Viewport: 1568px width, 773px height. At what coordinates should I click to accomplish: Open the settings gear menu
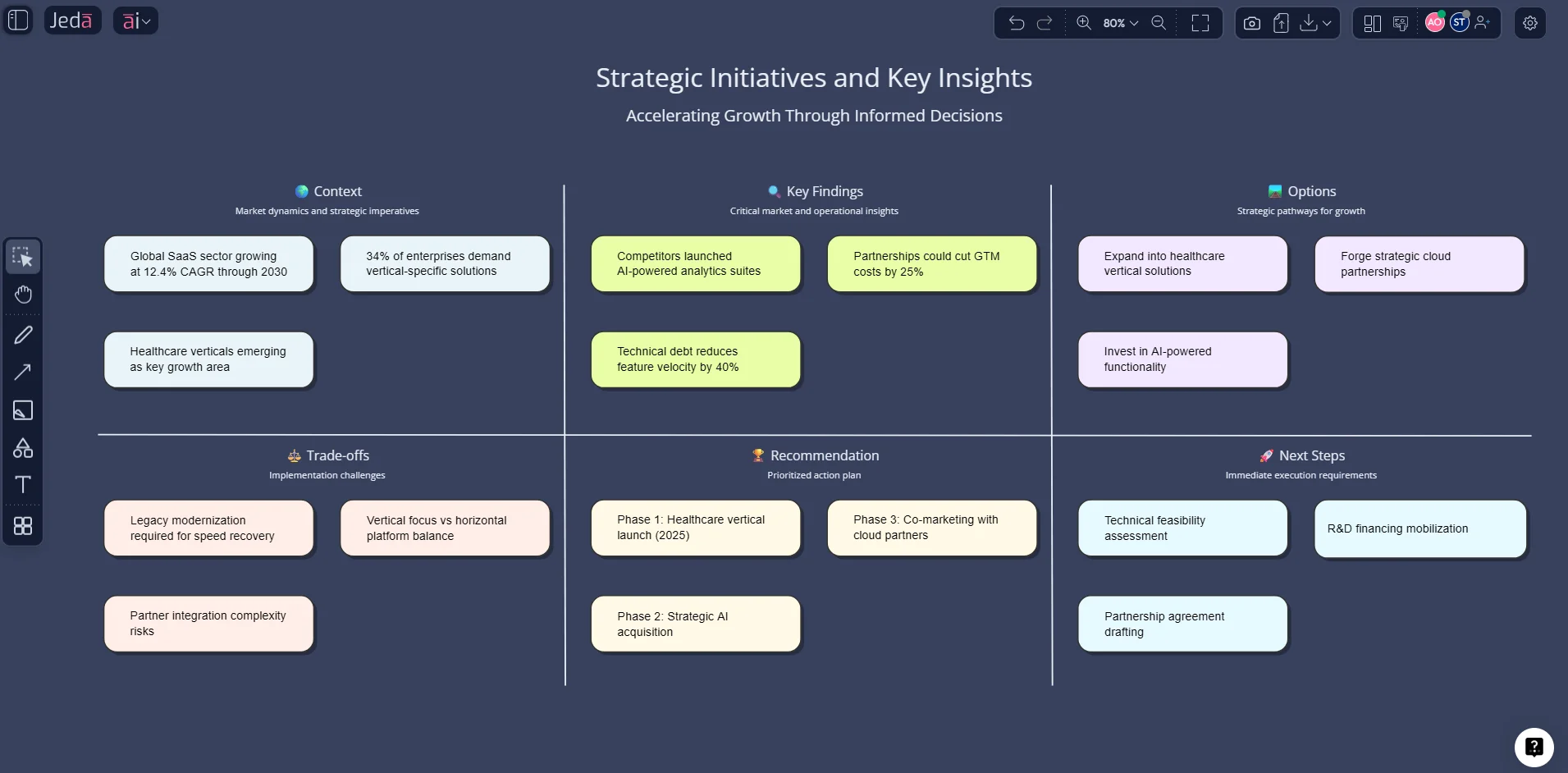pyautogui.click(x=1530, y=23)
